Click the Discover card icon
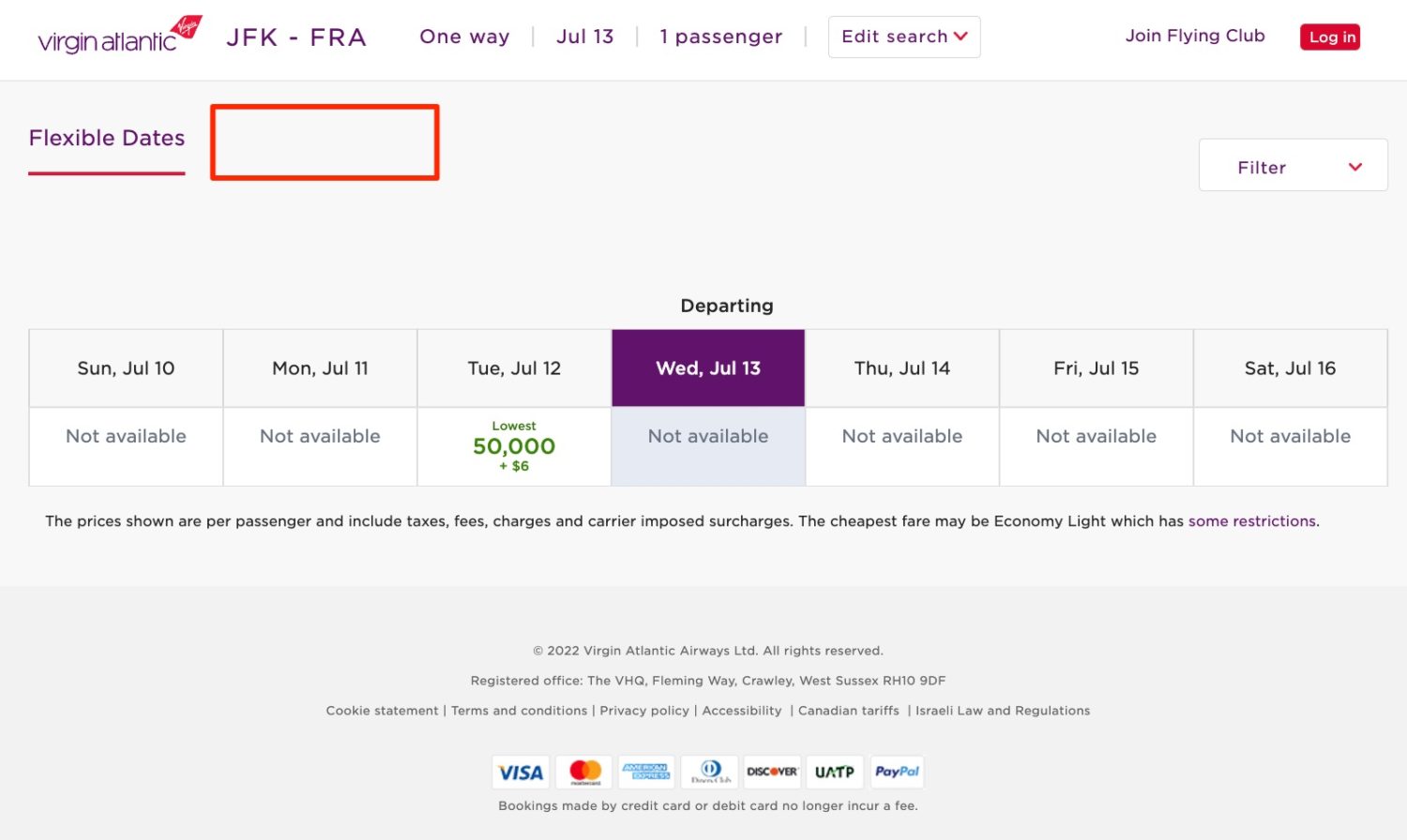 click(x=771, y=772)
